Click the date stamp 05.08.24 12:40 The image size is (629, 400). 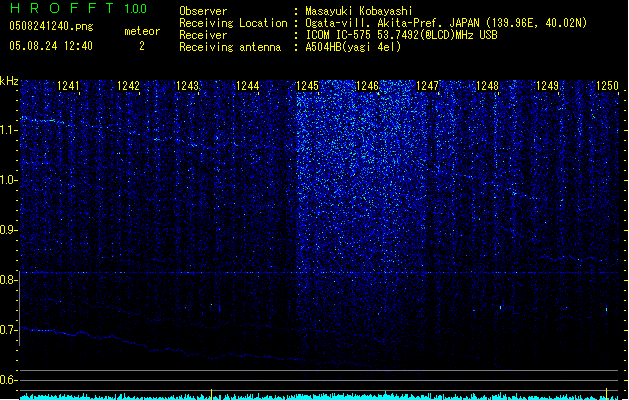tap(51, 46)
